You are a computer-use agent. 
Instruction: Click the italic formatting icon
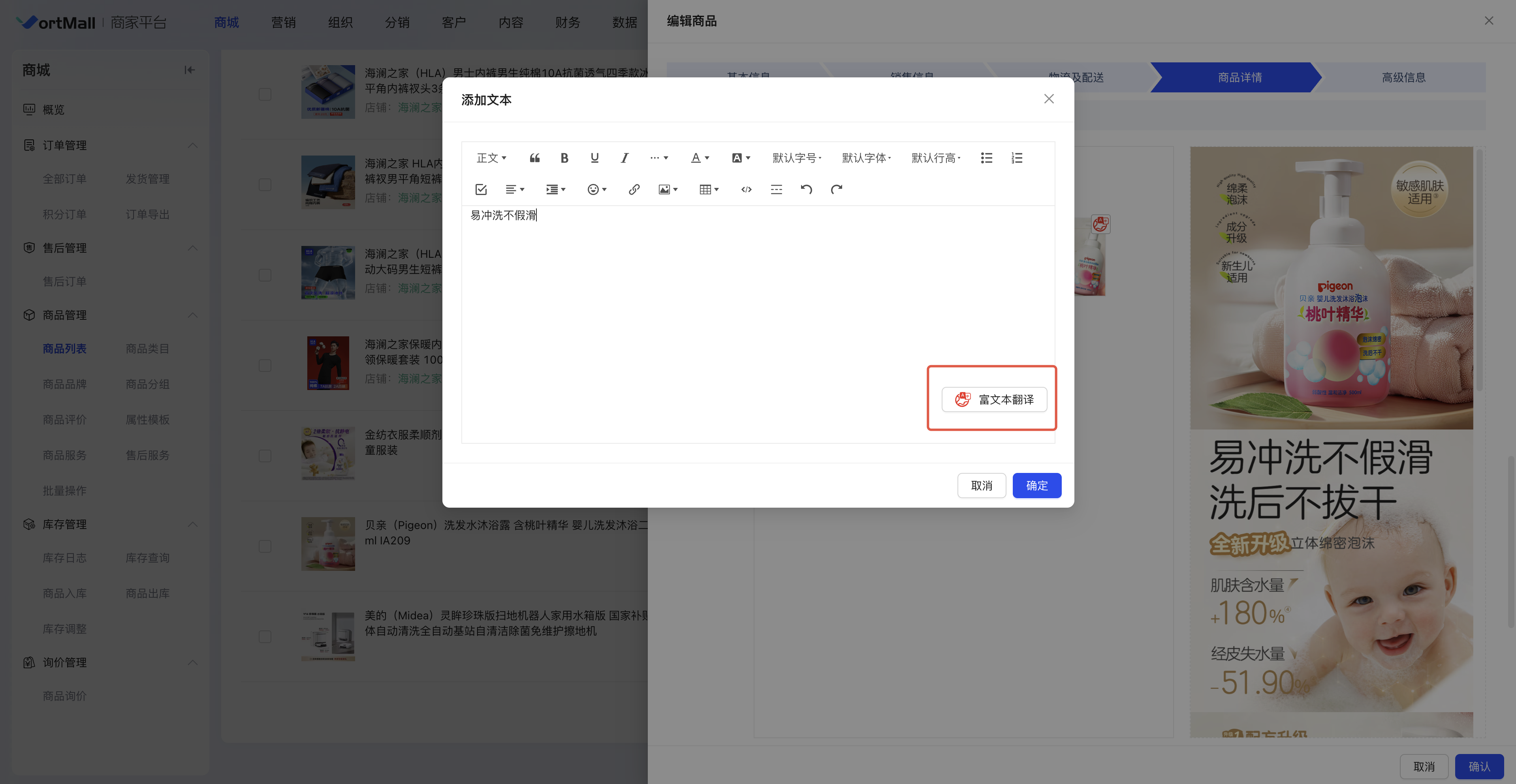pyautogui.click(x=624, y=158)
